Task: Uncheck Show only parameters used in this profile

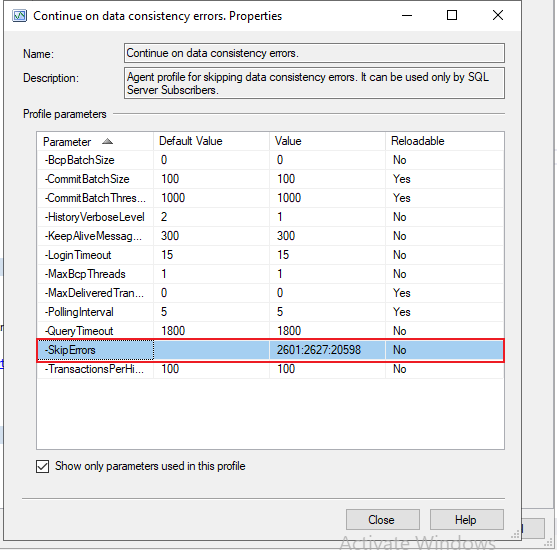Action: [x=43, y=466]
